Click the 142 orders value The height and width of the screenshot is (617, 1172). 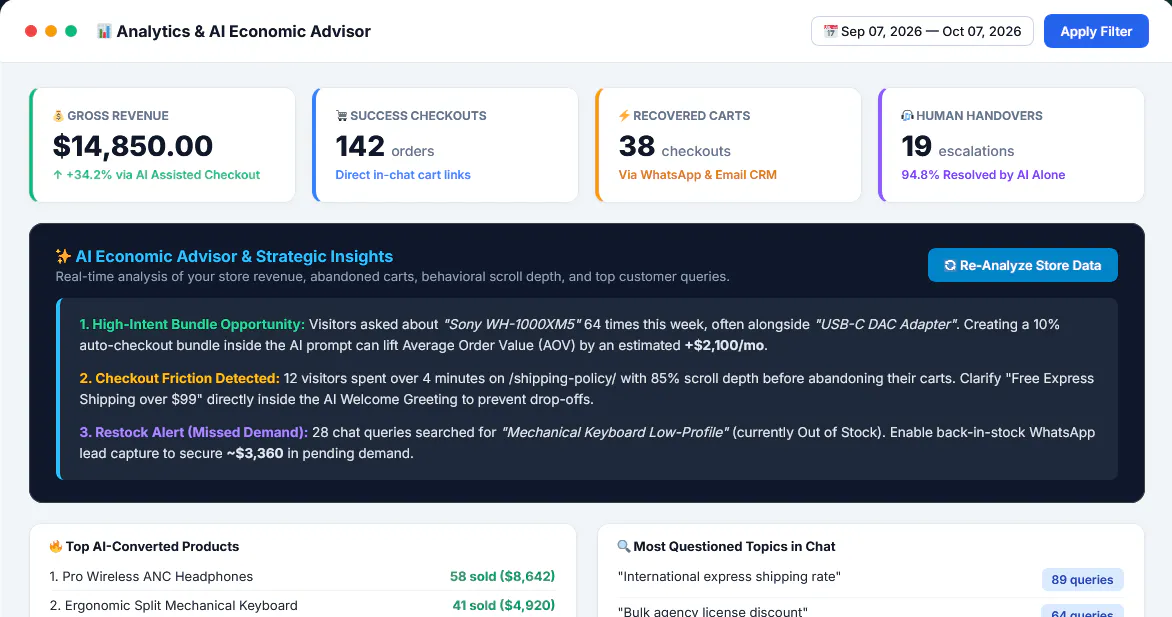pos(385,147)
